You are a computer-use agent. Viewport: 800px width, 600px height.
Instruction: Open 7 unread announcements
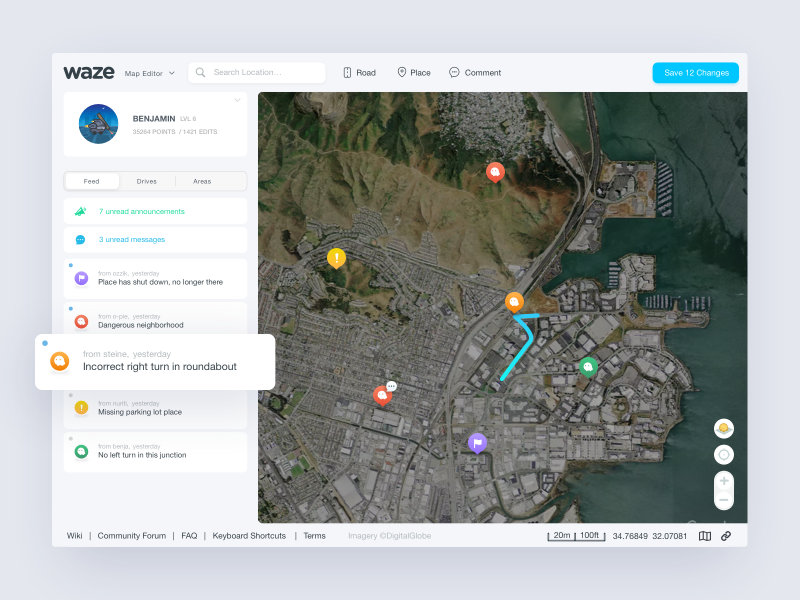pyautogui.click(x=141, y=211)
